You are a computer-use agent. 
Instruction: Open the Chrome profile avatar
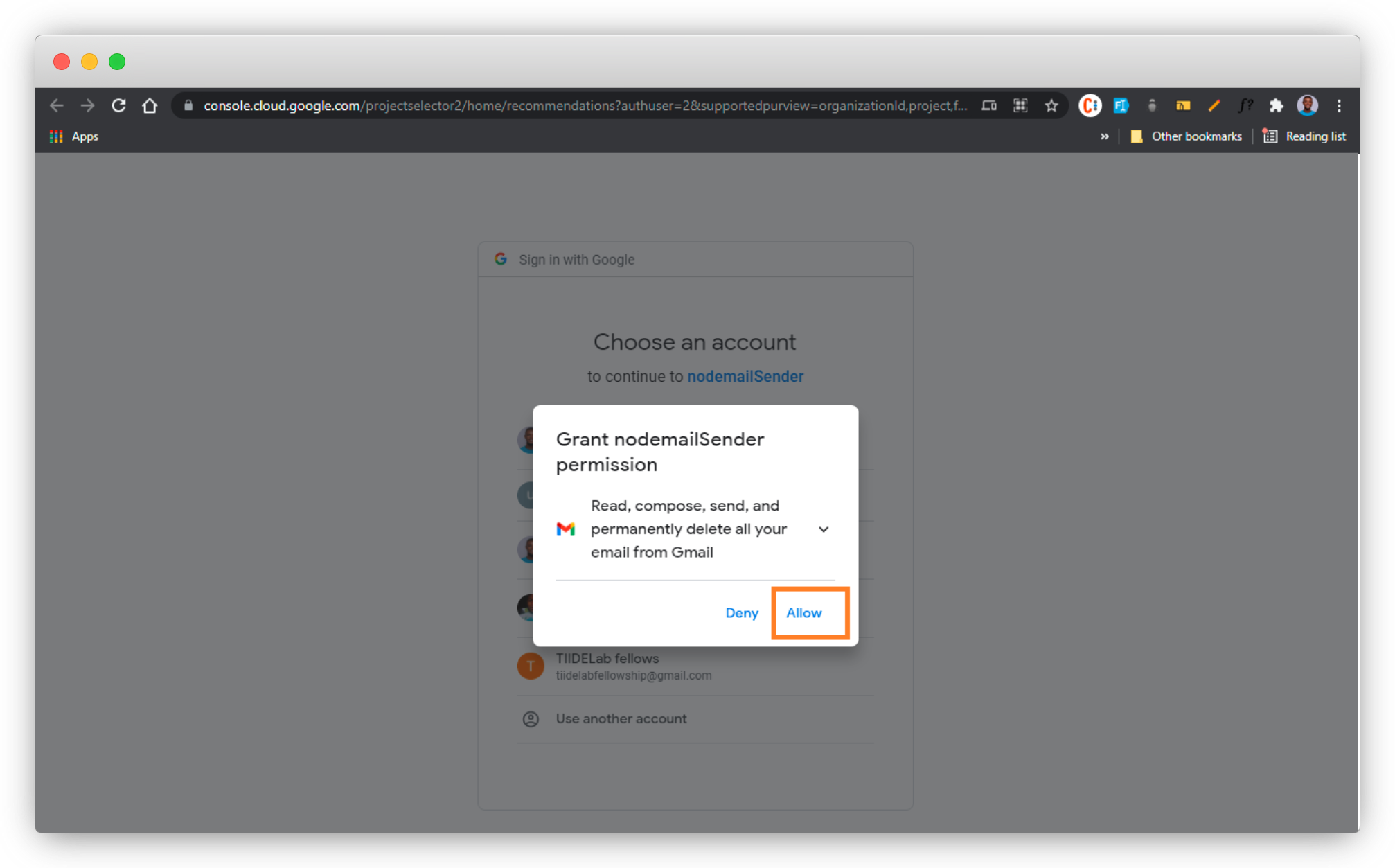click(1307, 105)
